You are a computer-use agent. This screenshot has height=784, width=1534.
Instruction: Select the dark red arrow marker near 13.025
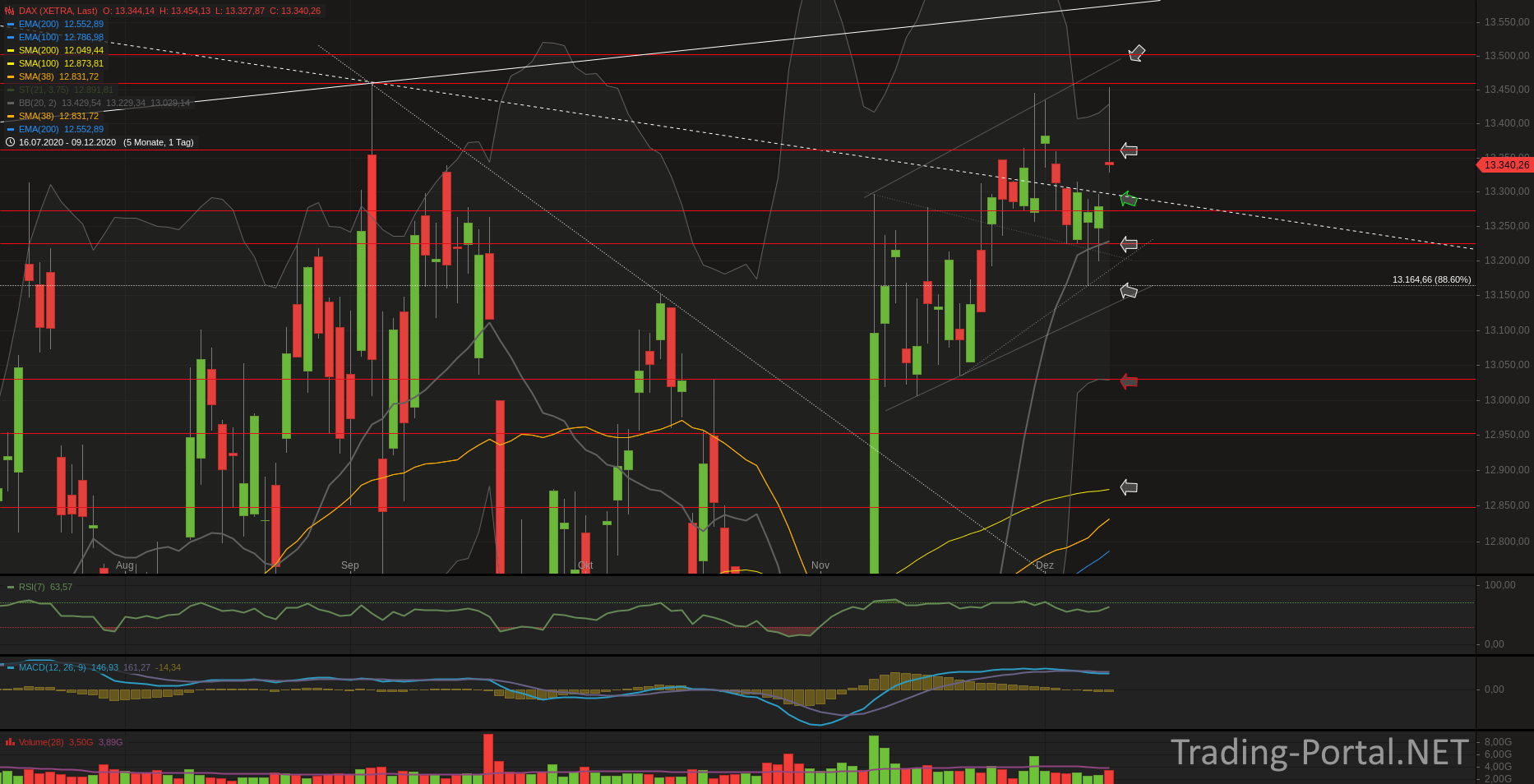[x=1129, y=381]
